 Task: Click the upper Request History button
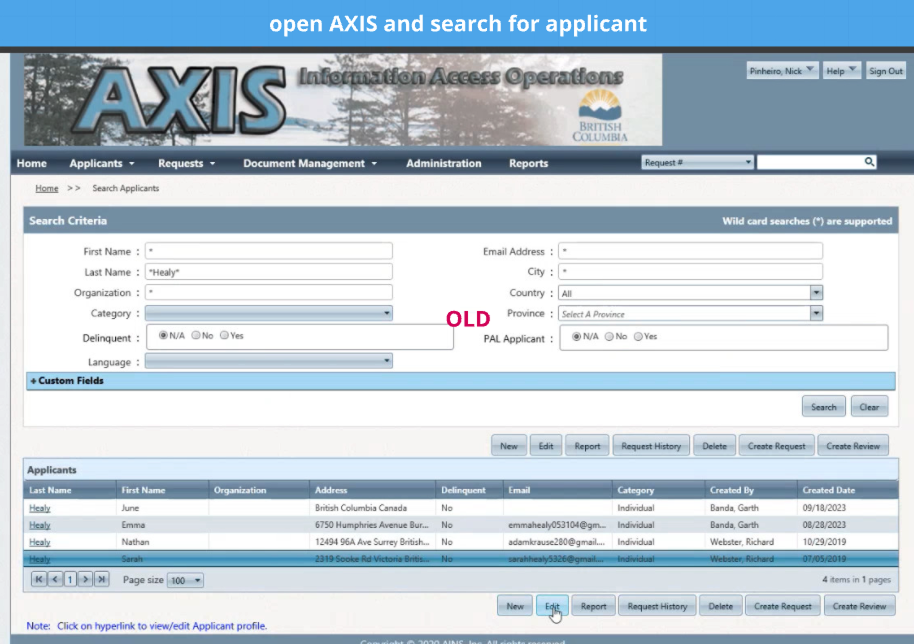click(x=651, y=446)
